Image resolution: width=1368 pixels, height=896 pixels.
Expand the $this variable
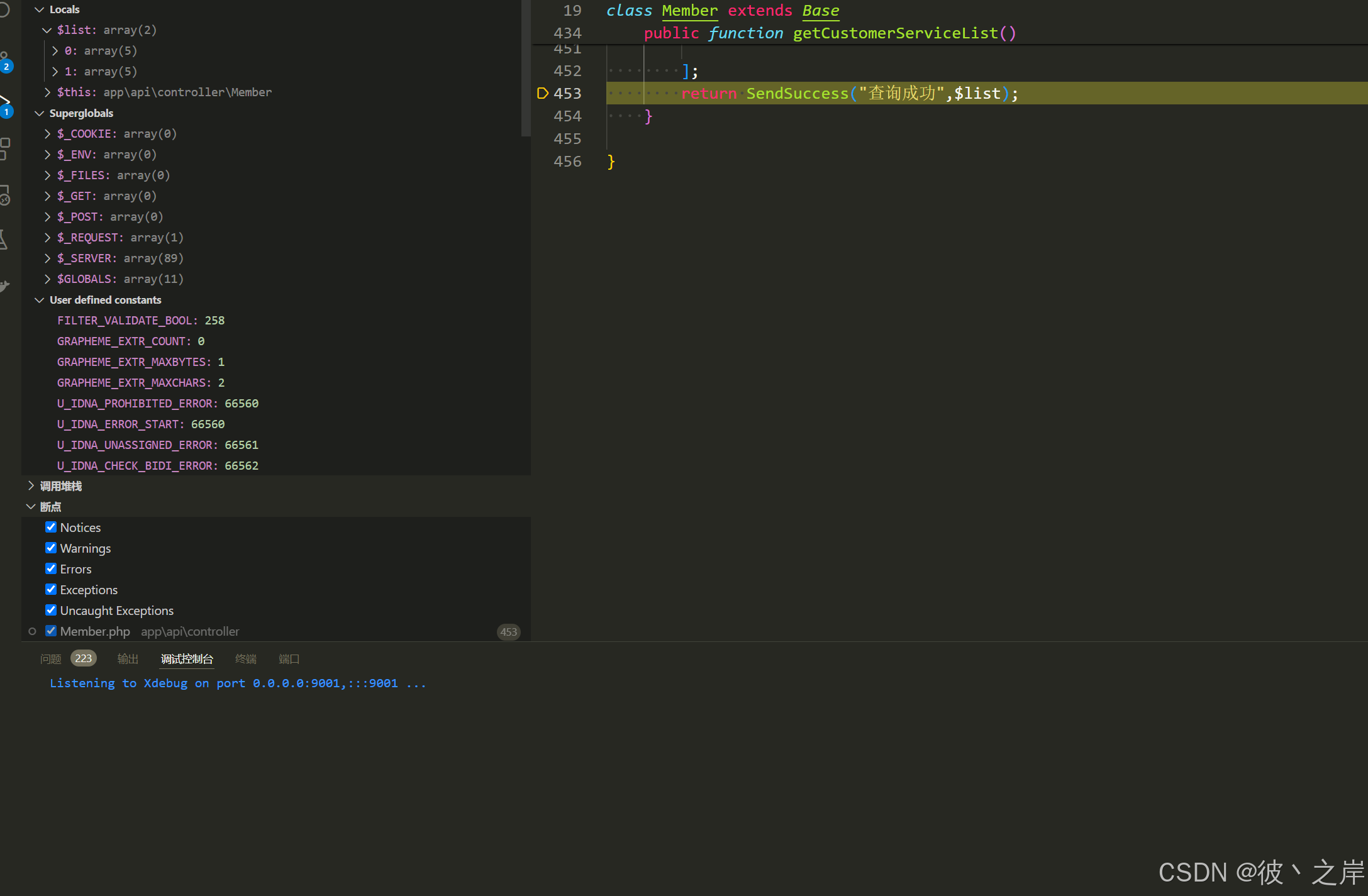coord(47,92)
